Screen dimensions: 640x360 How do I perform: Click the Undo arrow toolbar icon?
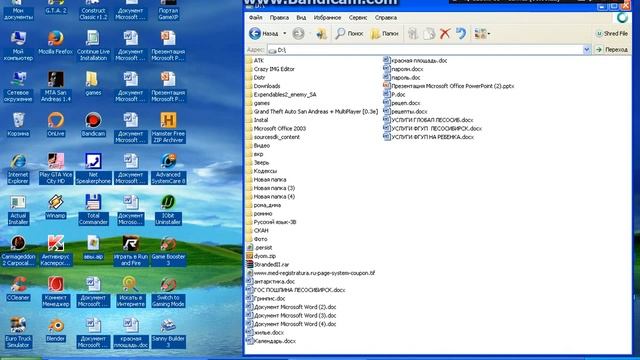point(461,33)
